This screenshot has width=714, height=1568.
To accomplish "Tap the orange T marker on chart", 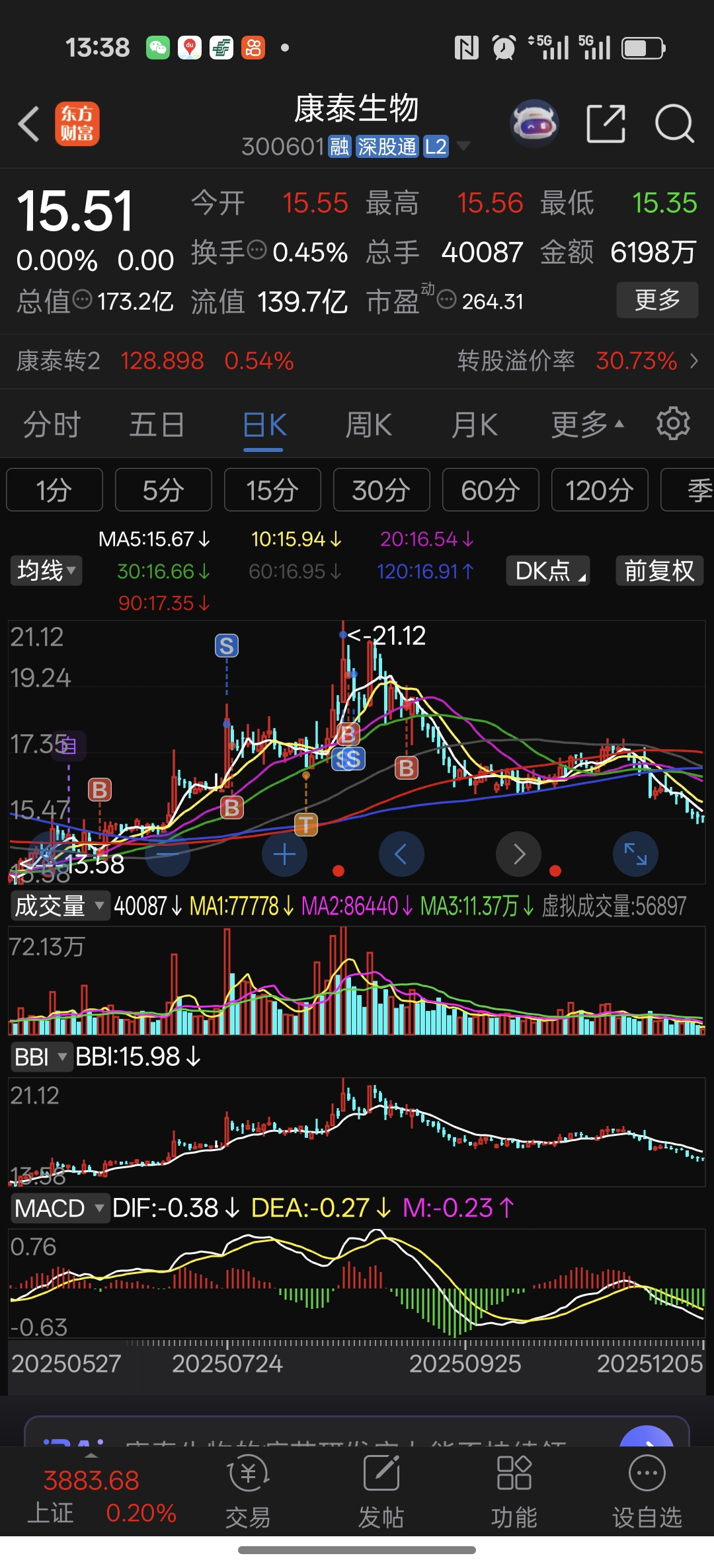I will [305, 824].
